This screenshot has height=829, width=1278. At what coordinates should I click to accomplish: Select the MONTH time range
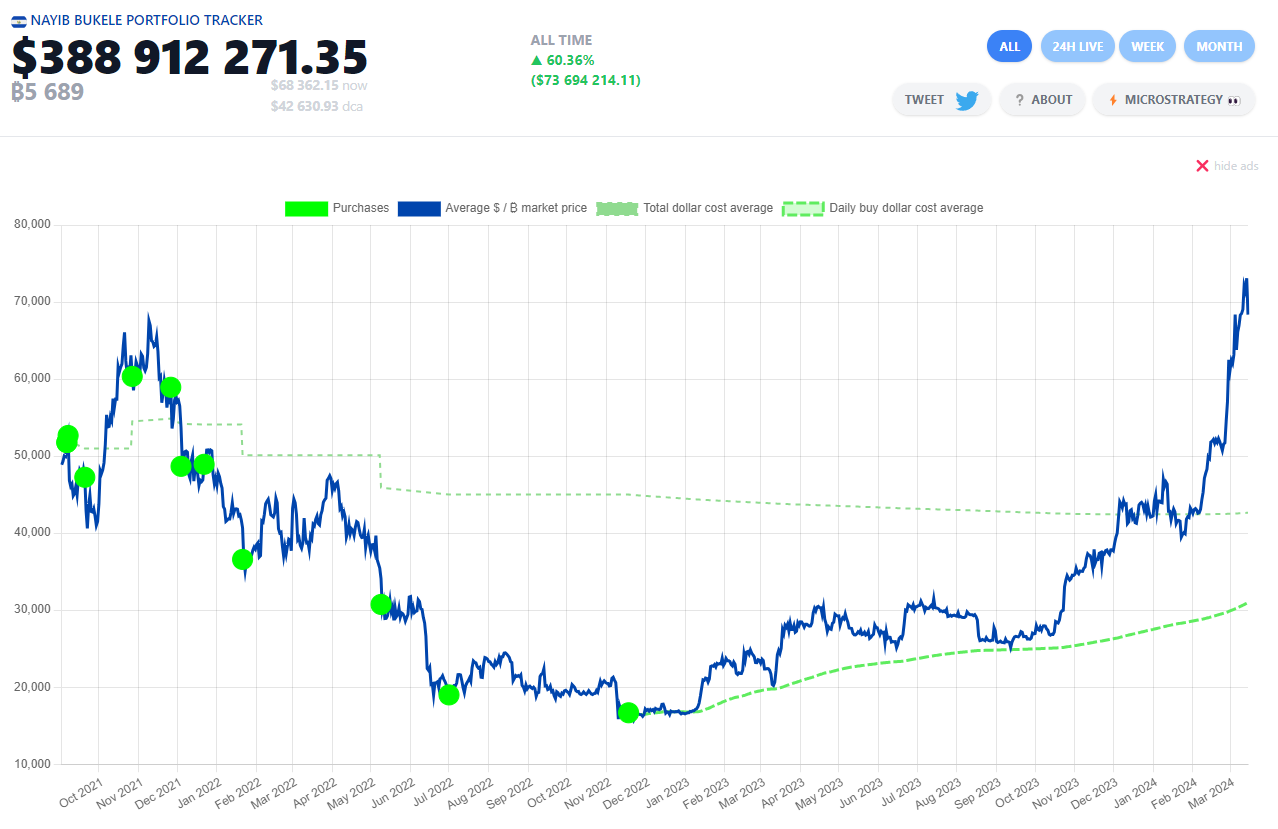1219,46
